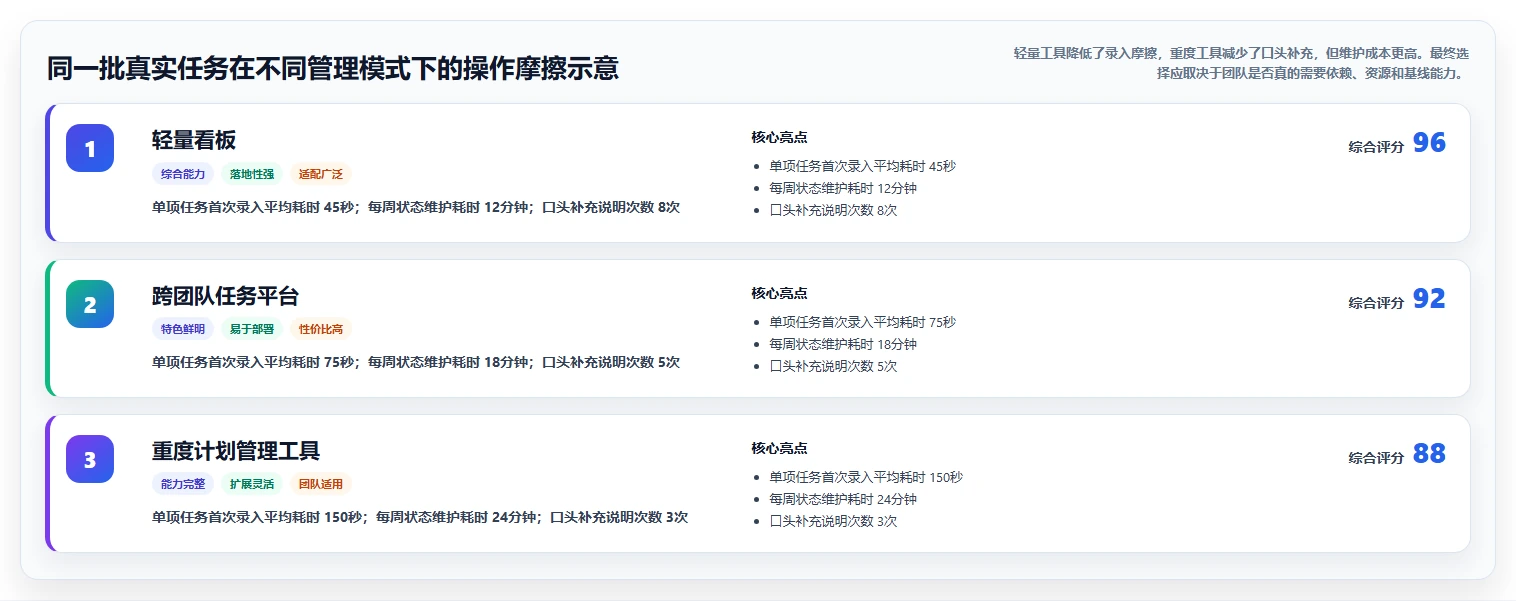This screenshot has height=601, width=1516.
Task: Select the 轻量看板 card title
Action: [x=194, y=140]
